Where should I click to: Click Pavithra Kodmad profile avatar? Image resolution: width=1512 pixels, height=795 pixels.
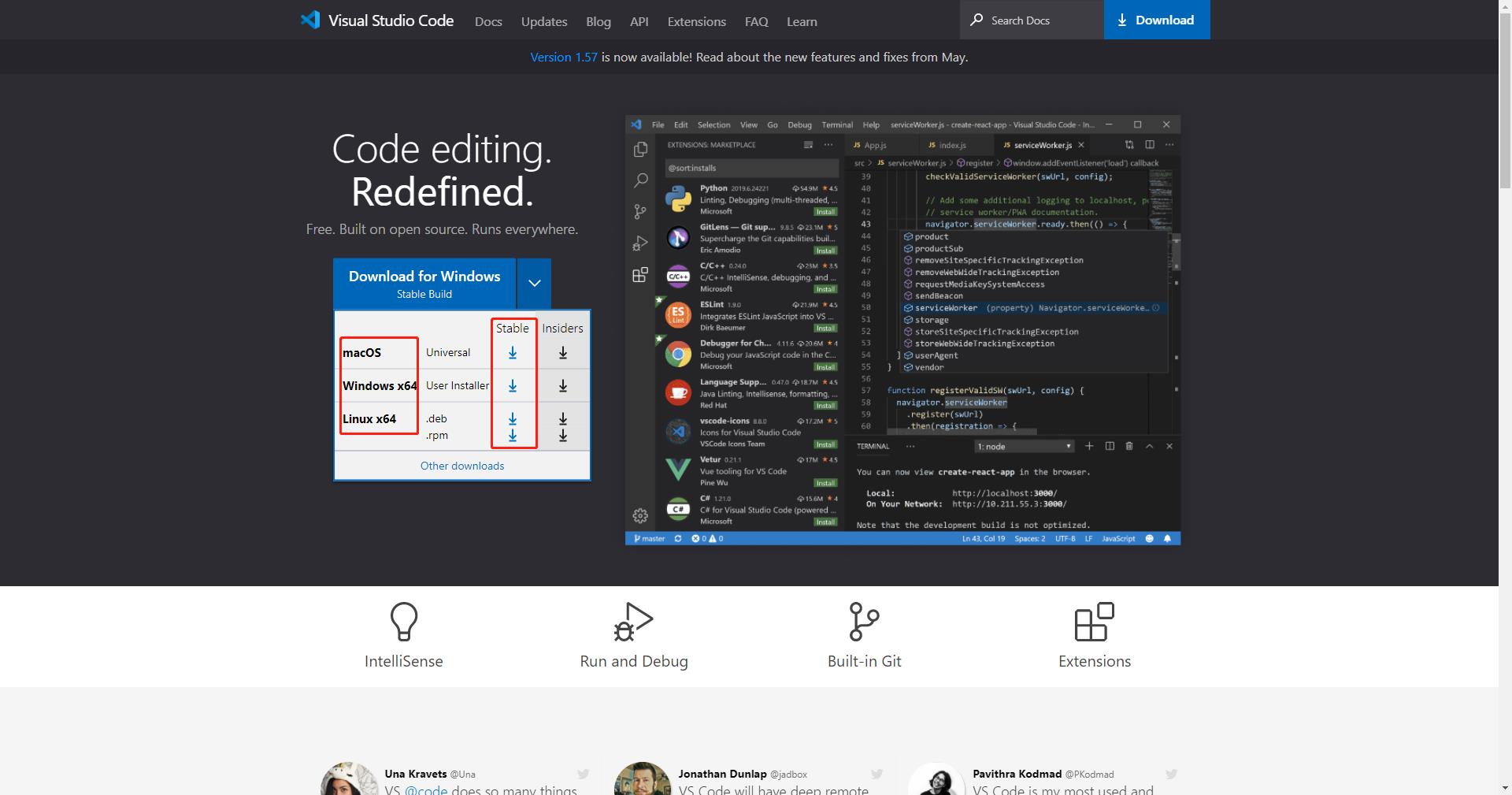pos(937,779)
